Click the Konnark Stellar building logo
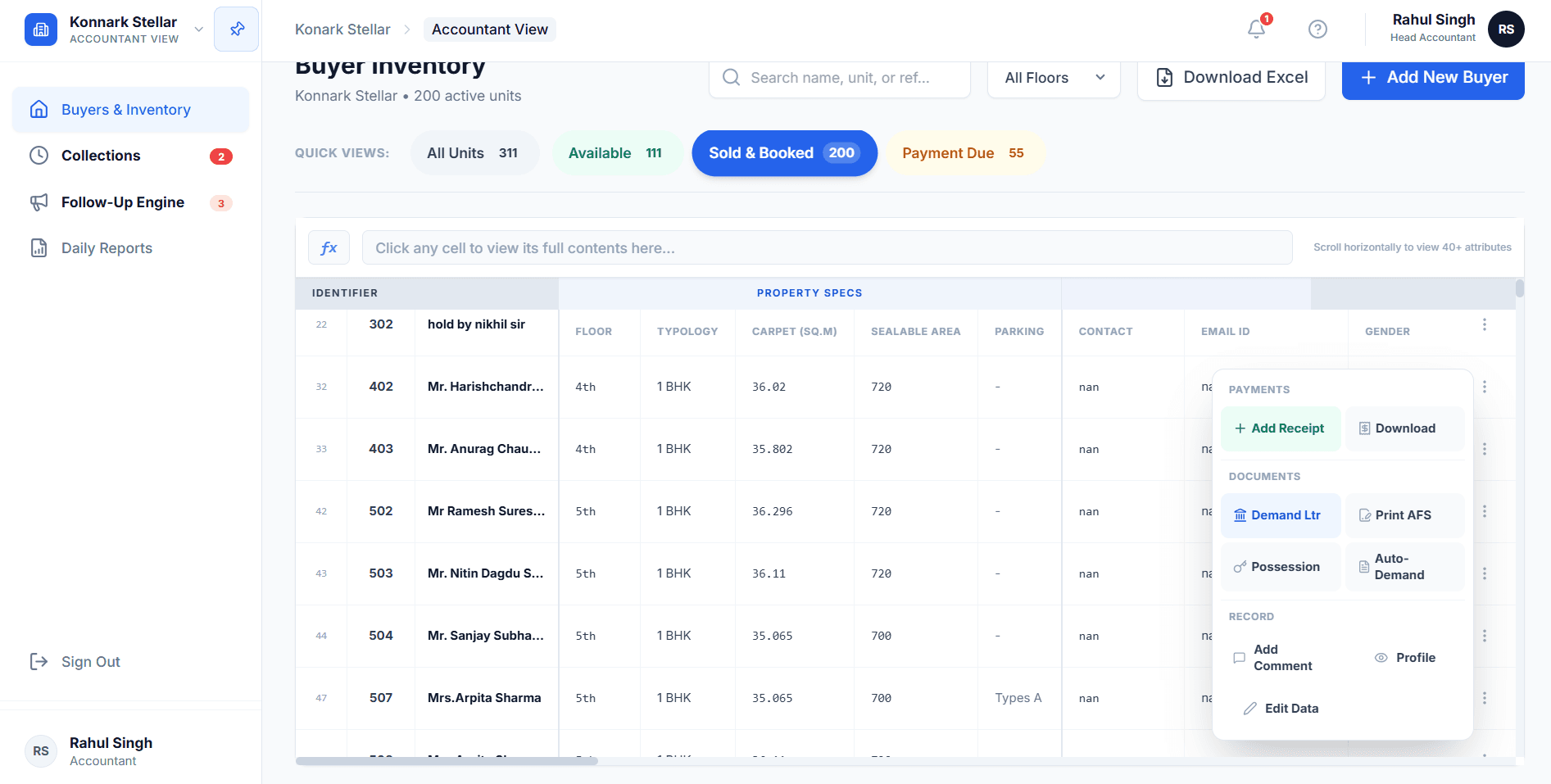 click(x=40, y=29)
